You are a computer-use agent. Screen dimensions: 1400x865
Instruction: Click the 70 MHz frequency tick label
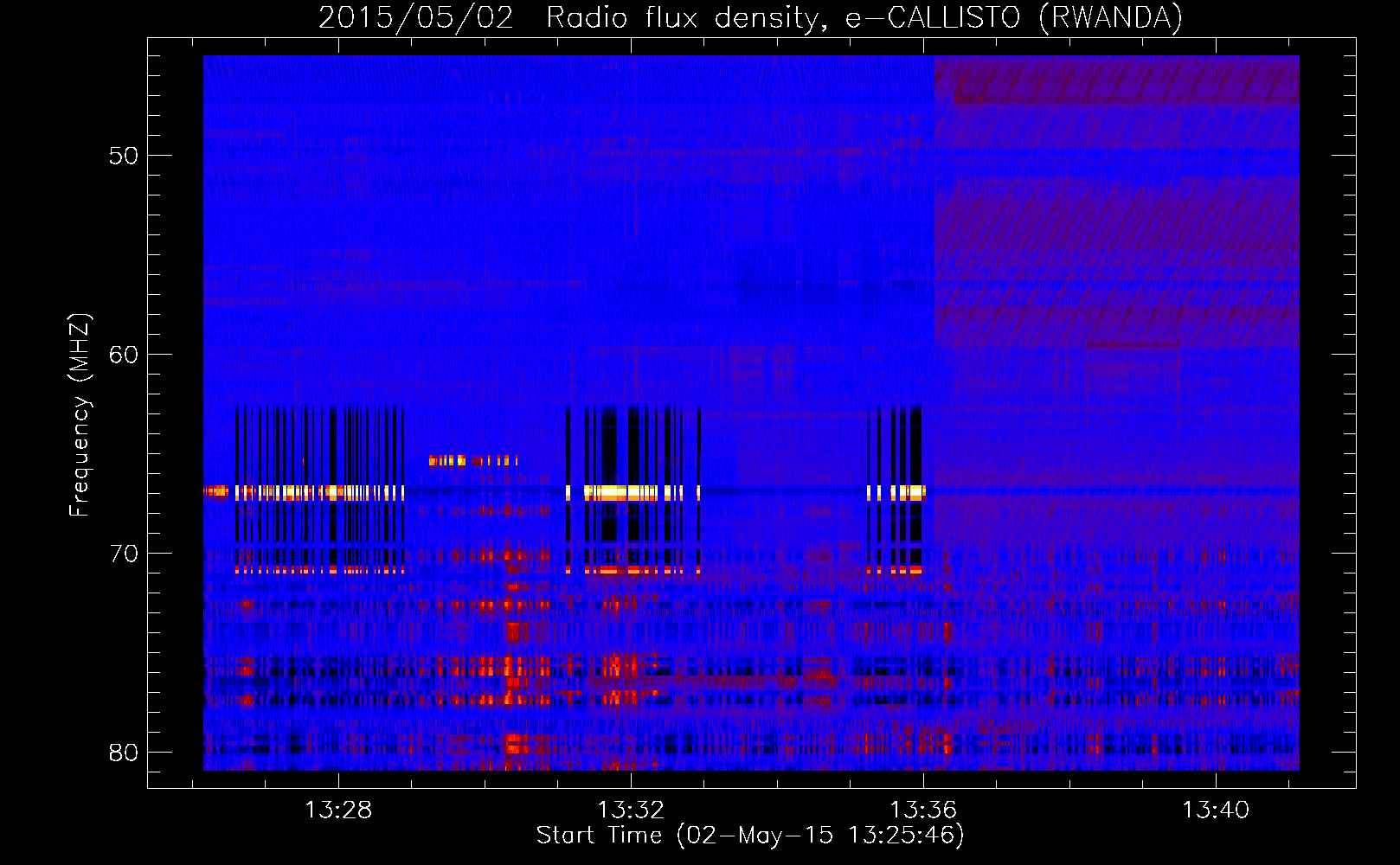(124, 554)
